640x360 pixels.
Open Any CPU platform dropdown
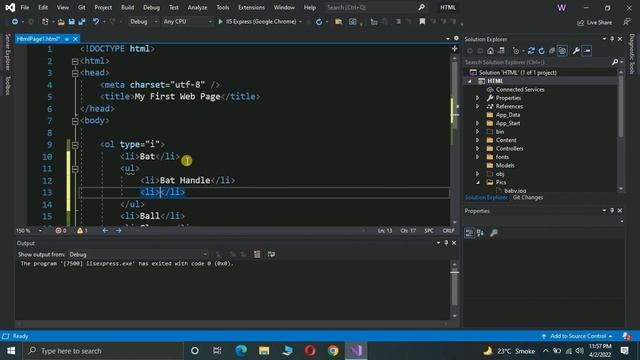coord(188,22)
